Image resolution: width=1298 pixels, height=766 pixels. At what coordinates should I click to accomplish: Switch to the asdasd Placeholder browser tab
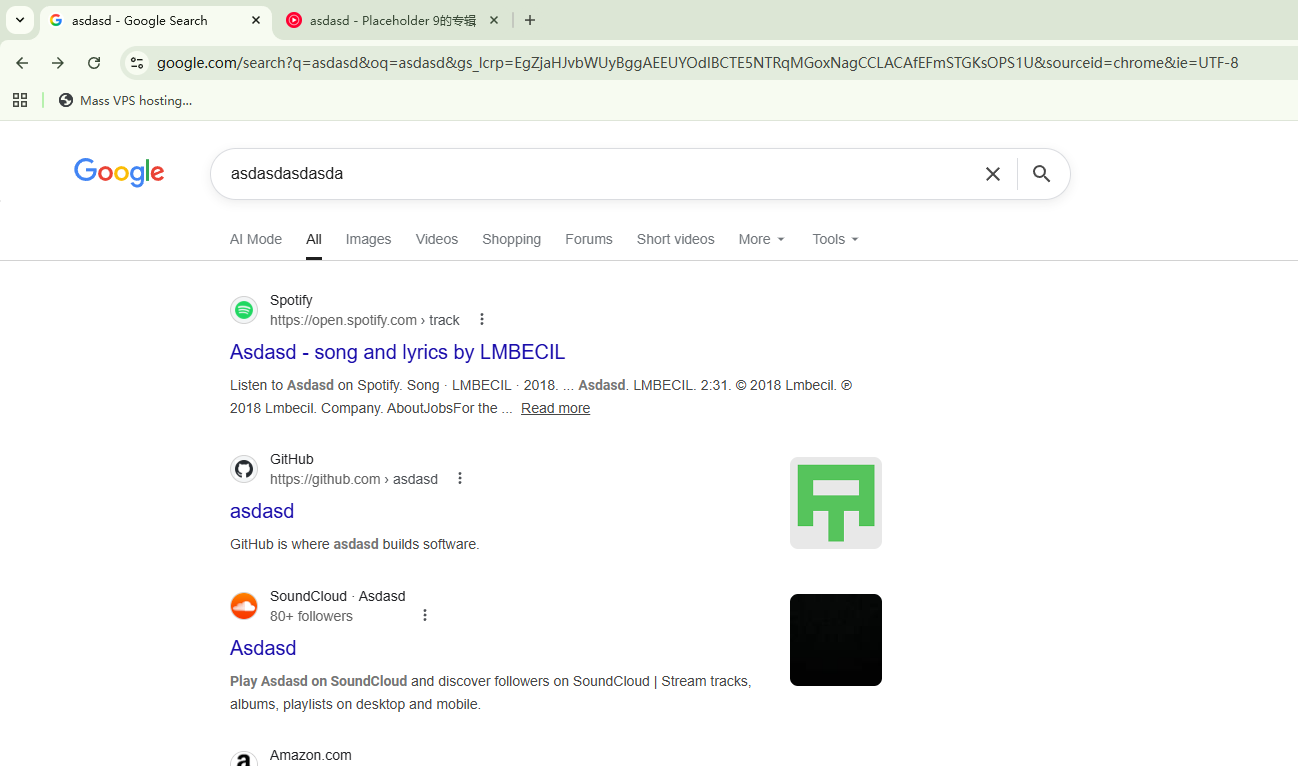(x=390, y=20)
